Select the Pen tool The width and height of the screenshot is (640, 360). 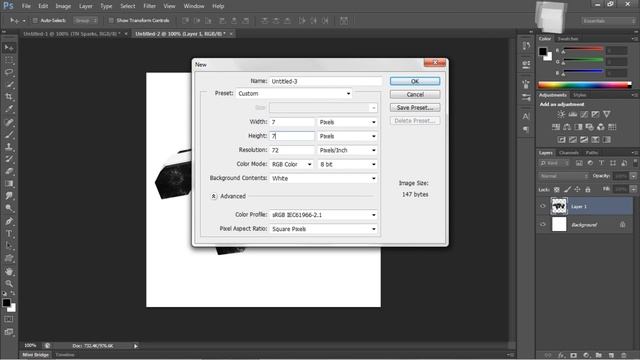(9, 221)
